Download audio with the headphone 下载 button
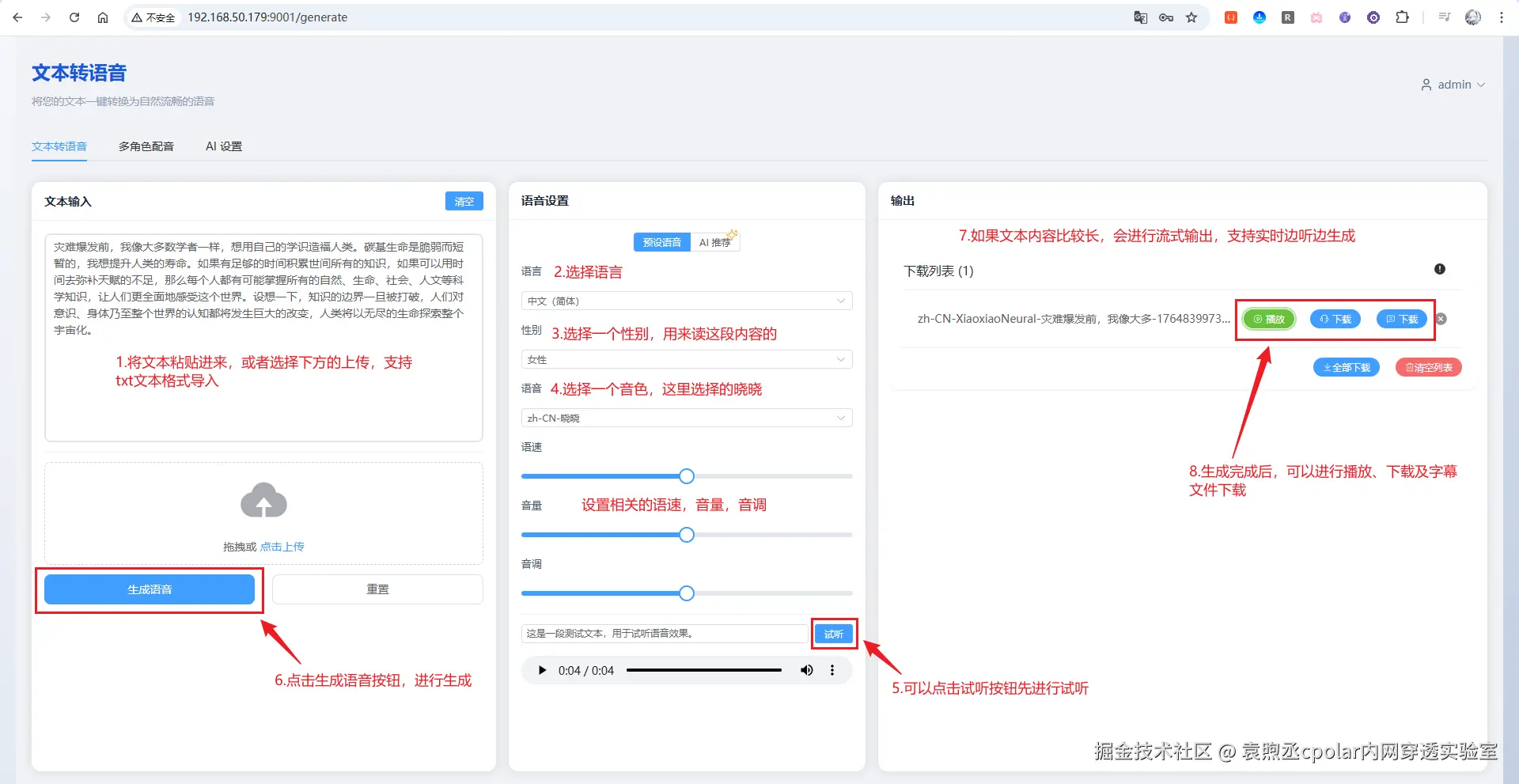The width and height of the screenshot is (1519, 784). pos(1335,319)
